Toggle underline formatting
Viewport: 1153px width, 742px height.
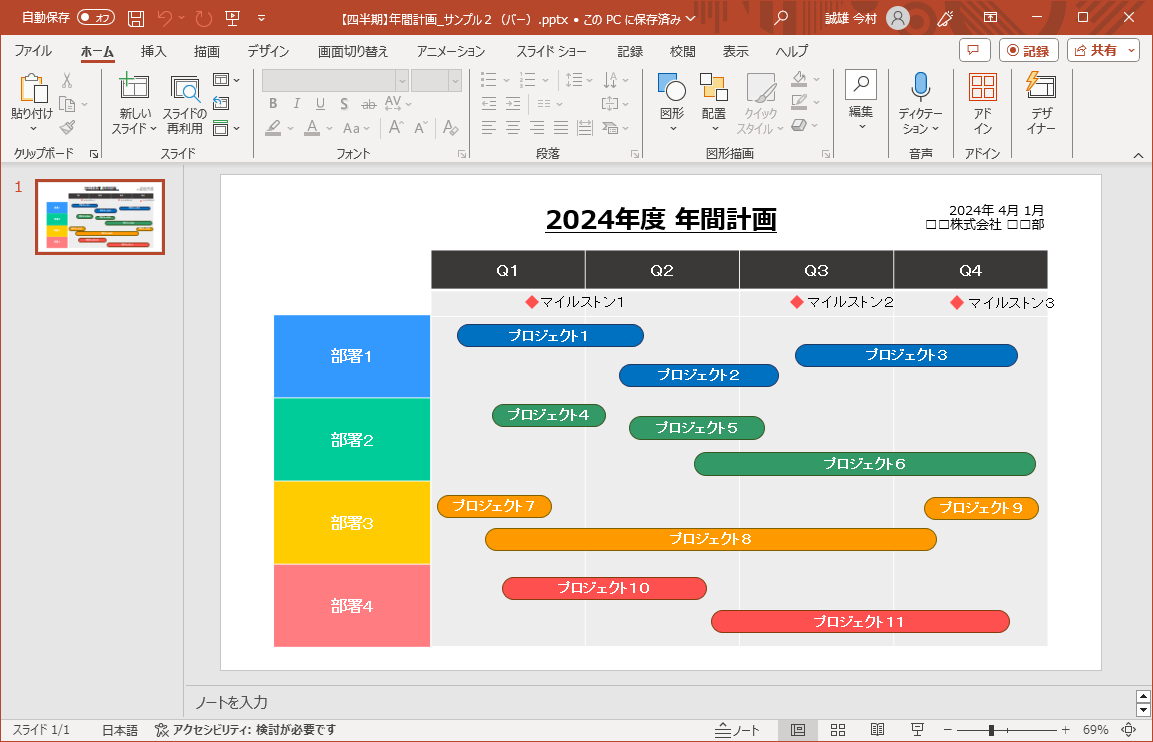coord(320,103)
